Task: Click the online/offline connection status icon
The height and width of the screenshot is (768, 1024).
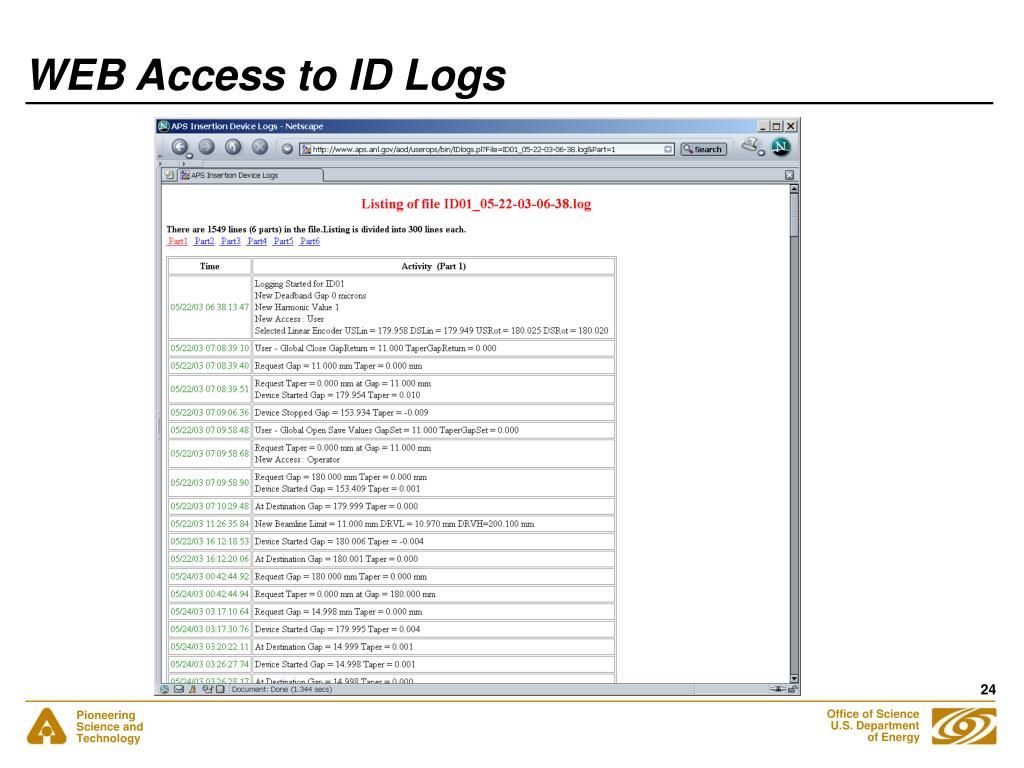Action: (x=778, y=689)
